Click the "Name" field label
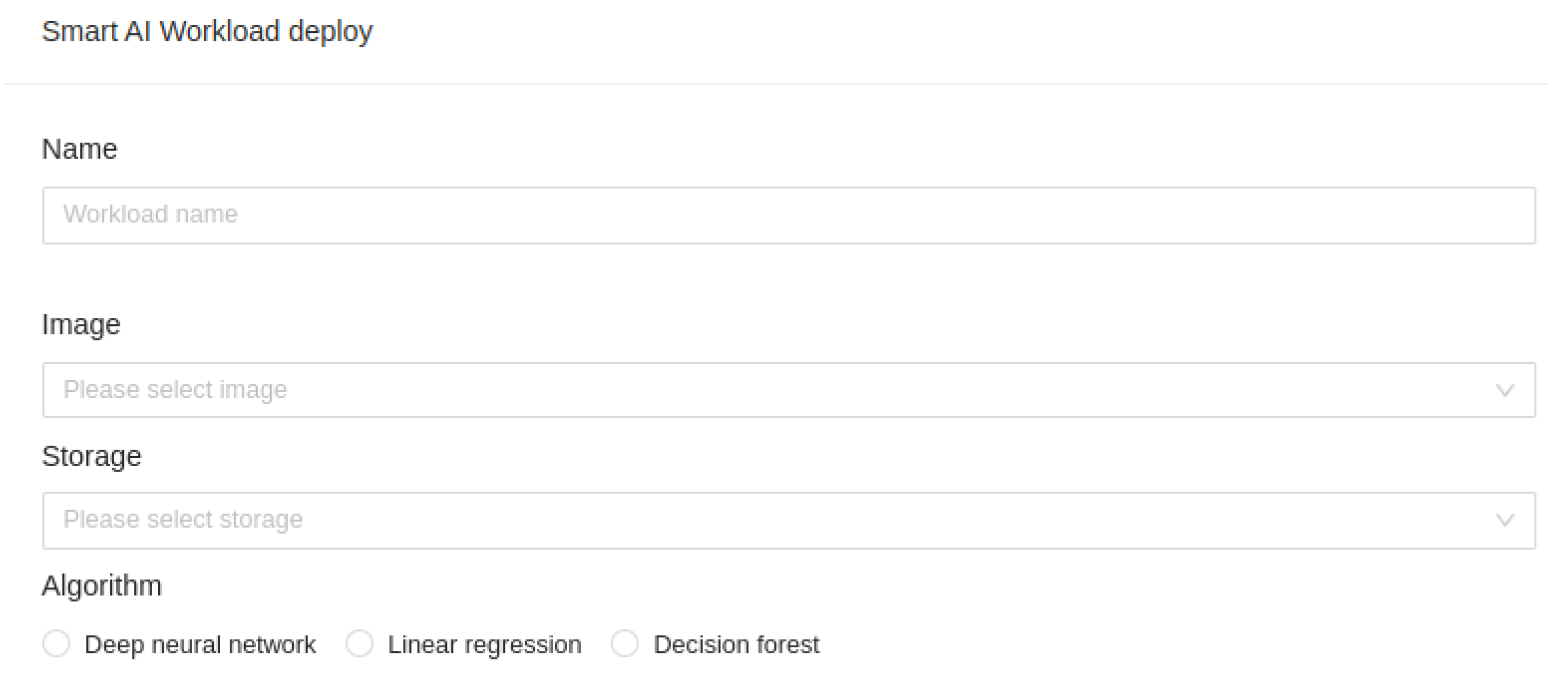Viewport: 1568px width, 673px height. pos(79,149)
